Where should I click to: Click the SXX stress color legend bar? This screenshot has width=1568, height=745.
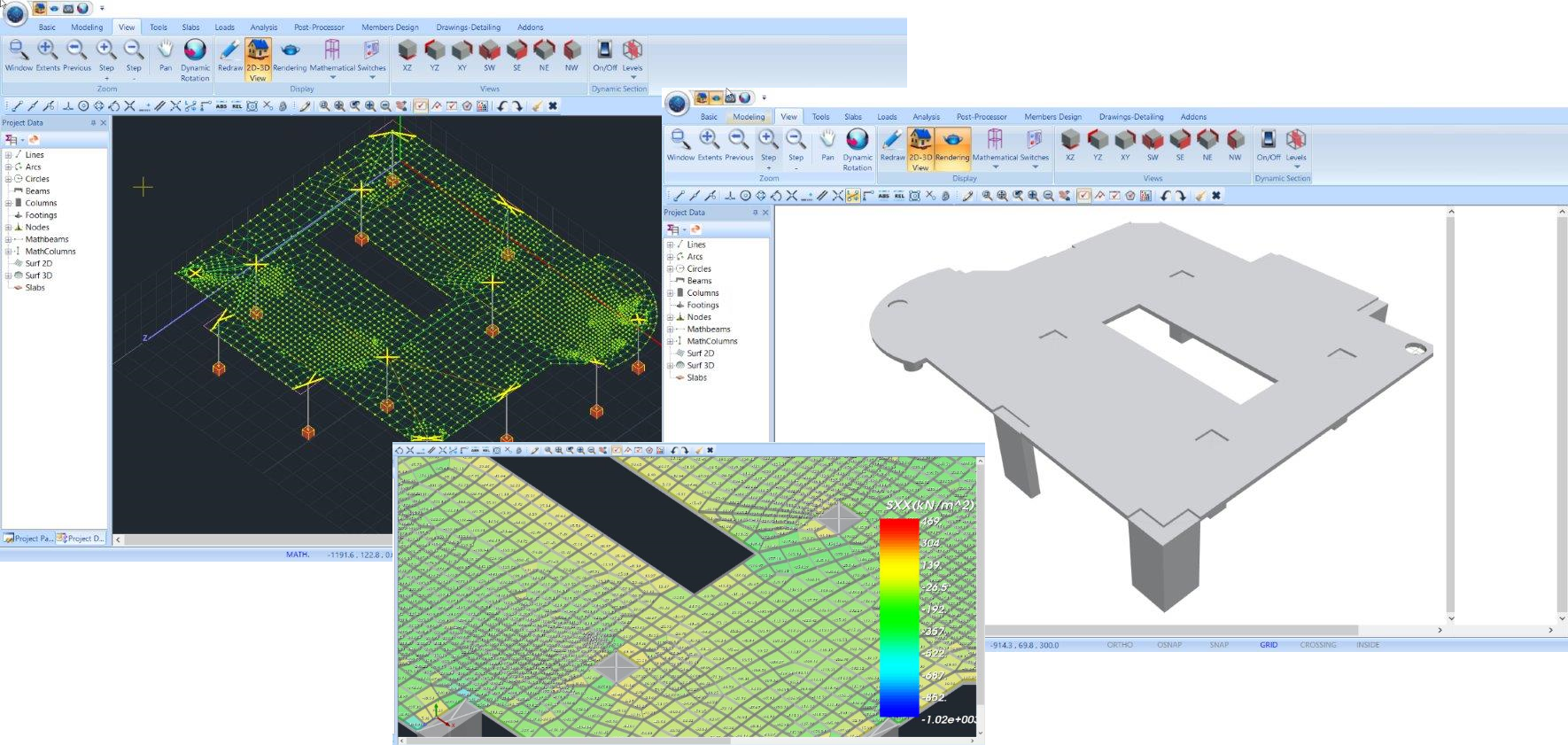(x=899, y=617)
